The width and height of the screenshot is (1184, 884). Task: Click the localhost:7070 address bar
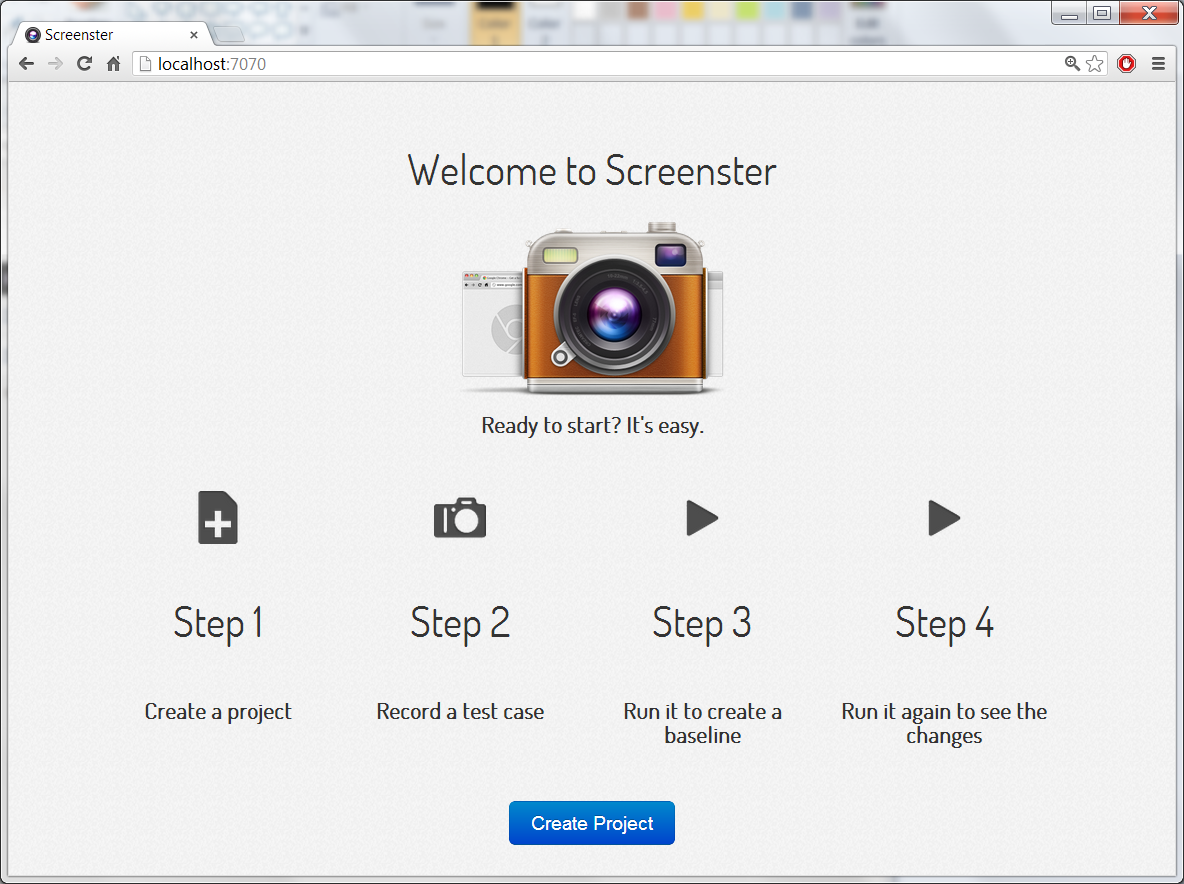click(x=600, y=64)
